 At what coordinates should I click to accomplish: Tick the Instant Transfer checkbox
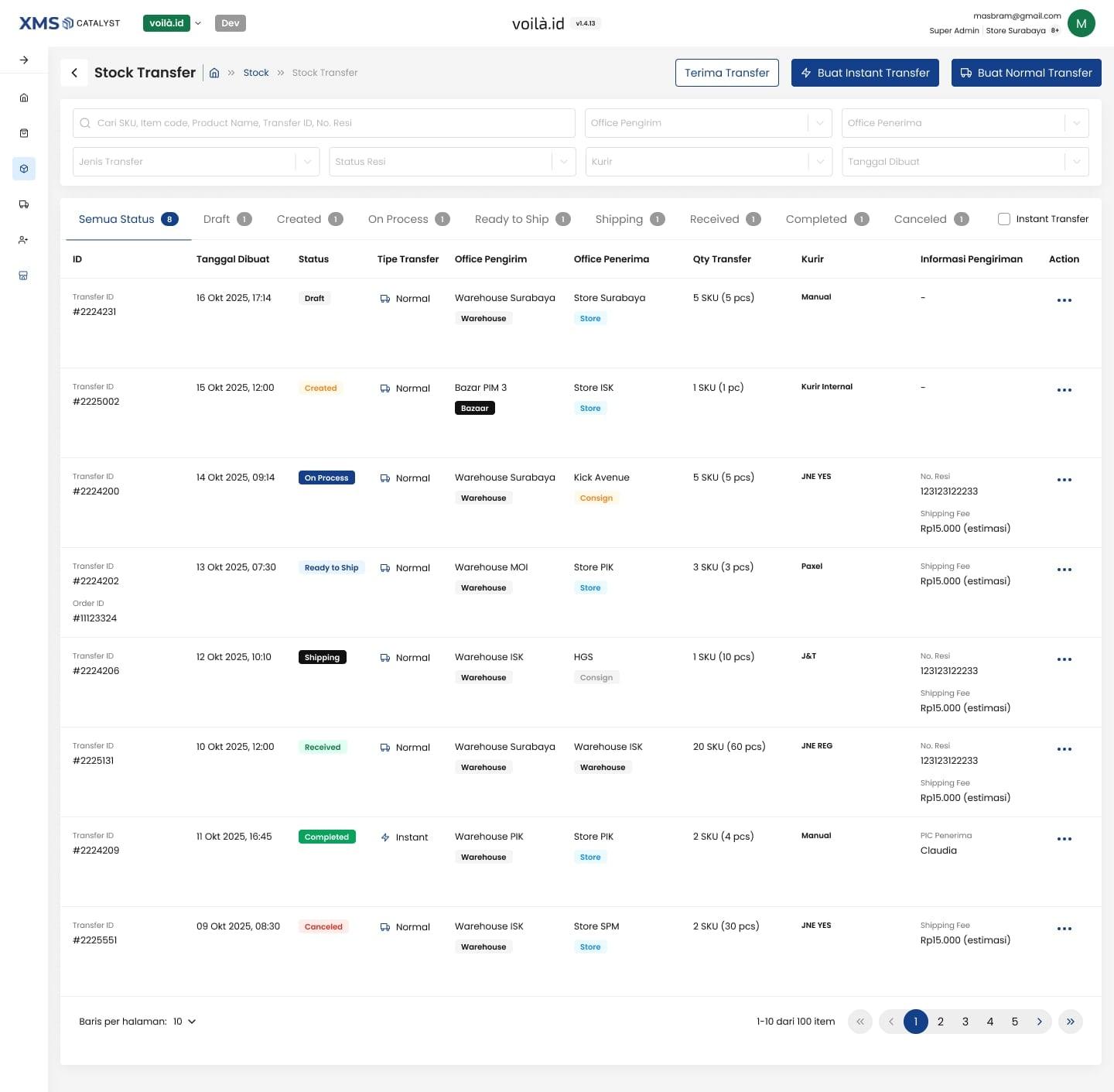[1004, 219]
